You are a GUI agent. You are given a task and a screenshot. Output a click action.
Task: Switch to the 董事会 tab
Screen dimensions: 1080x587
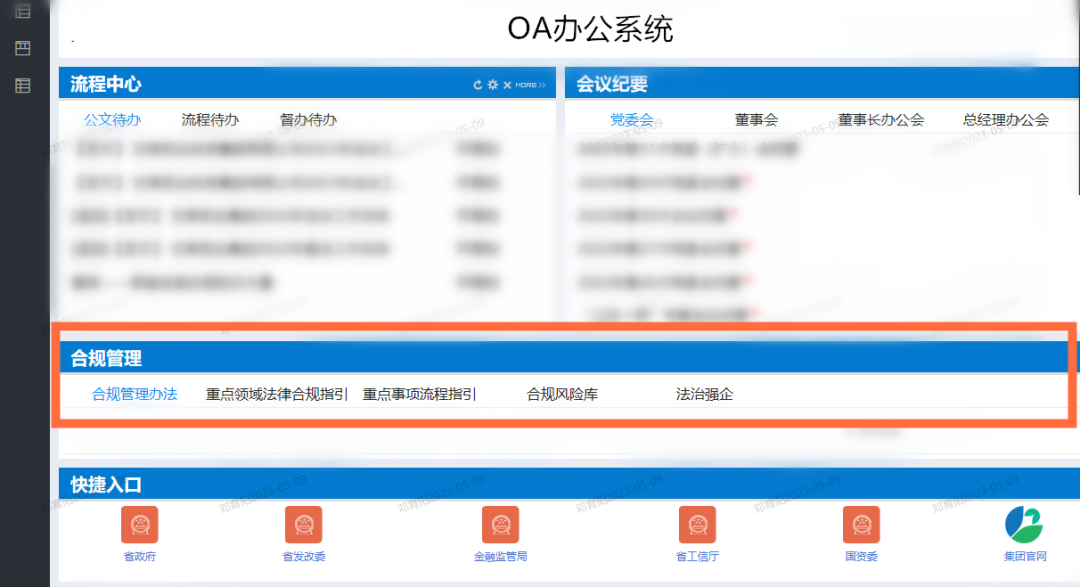click(x=756, y=120)
